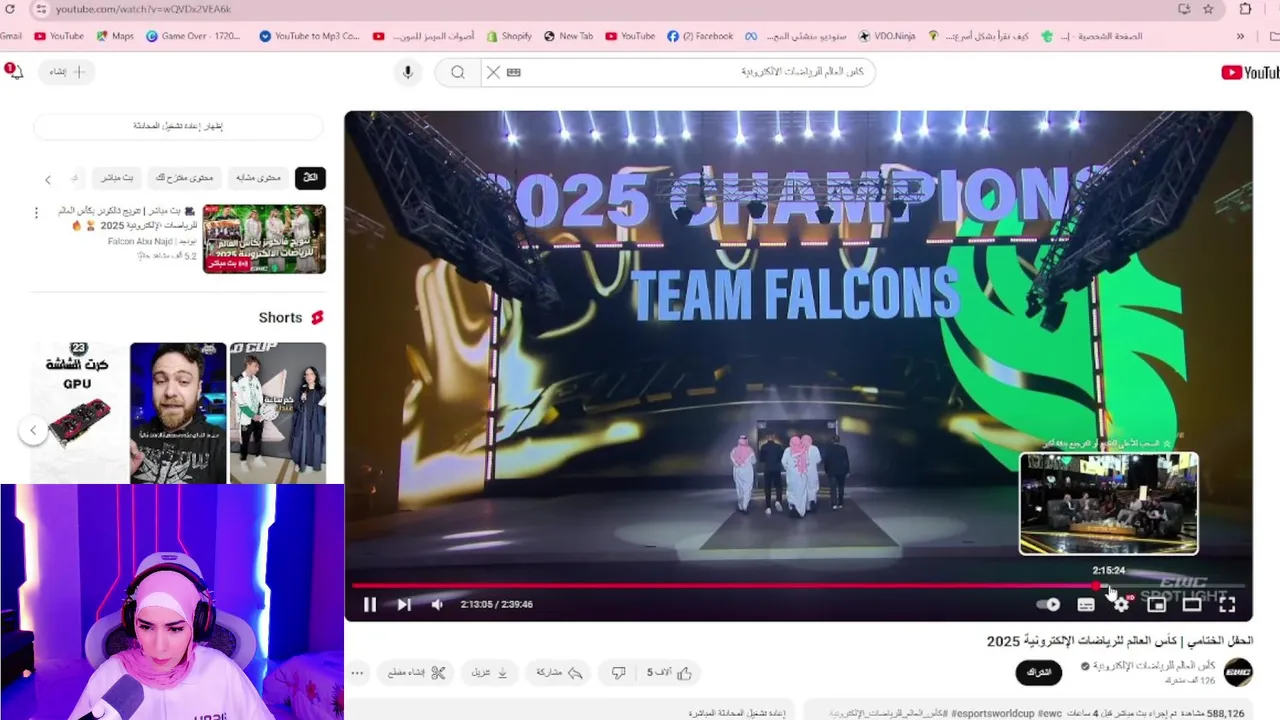Dislike the video with thumbs down

(619, 673)
